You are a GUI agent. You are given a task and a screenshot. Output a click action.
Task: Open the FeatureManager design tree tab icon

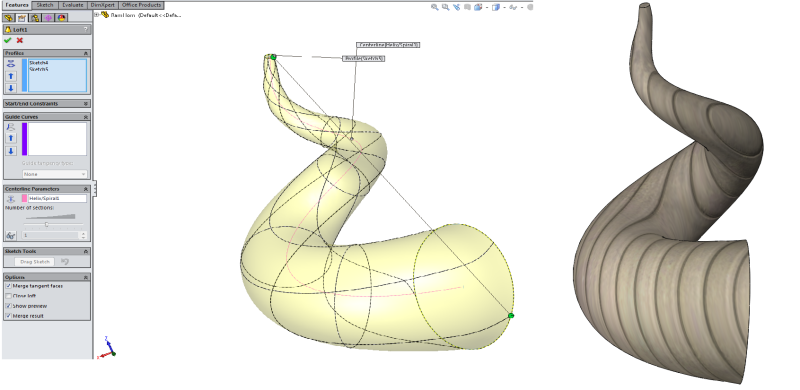pos(8,18)
